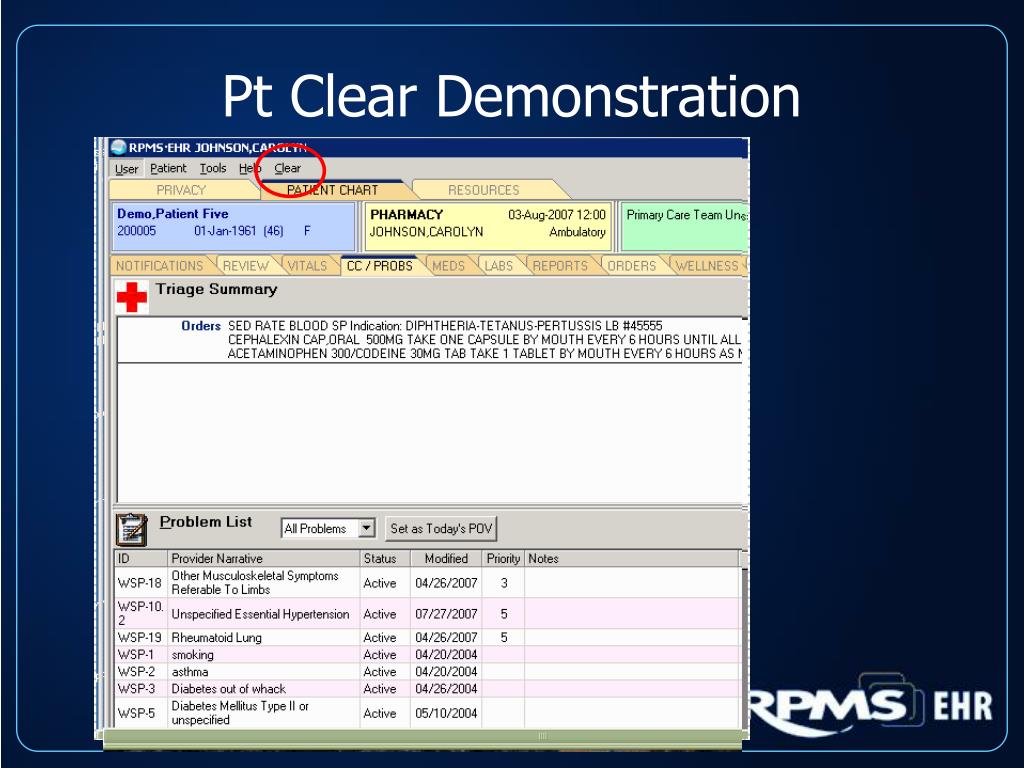The image size is (1024, 768).
Task: Select the CC / PROBS tab
Action: coord(379,266)
